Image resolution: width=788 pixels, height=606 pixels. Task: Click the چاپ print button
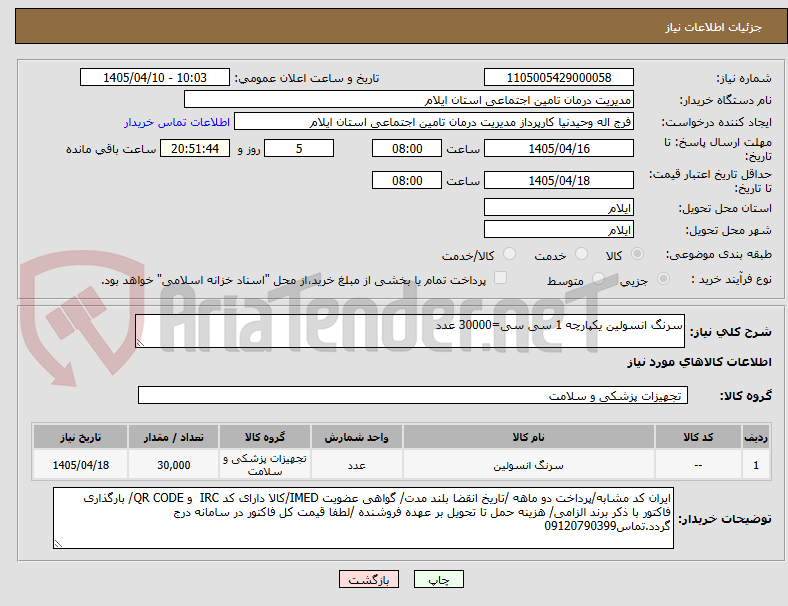click(439, 579)
